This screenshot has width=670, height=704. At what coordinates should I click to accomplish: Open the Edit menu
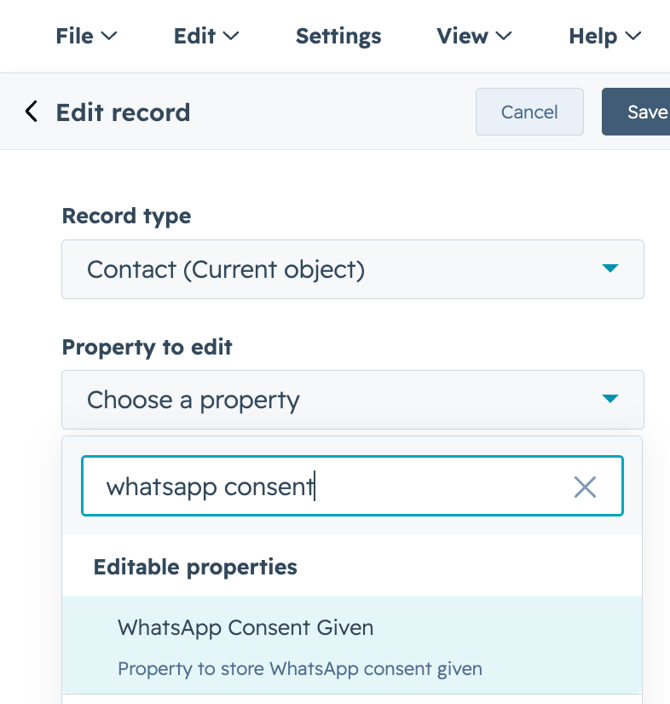click(x=195, y=36)
